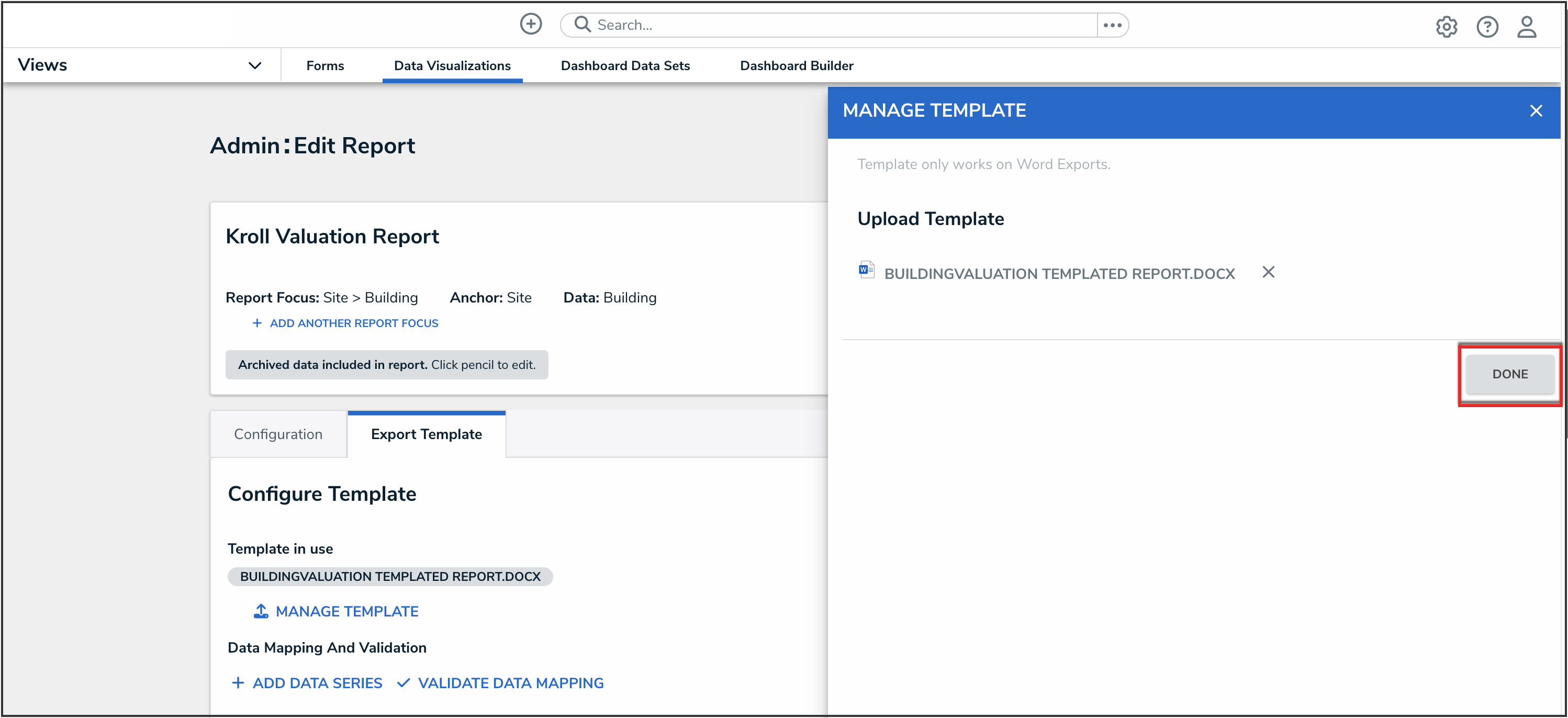Select the Configuration tab
Image resolution: width=1568 pixels, height=718 pixels.
(278, 434)
